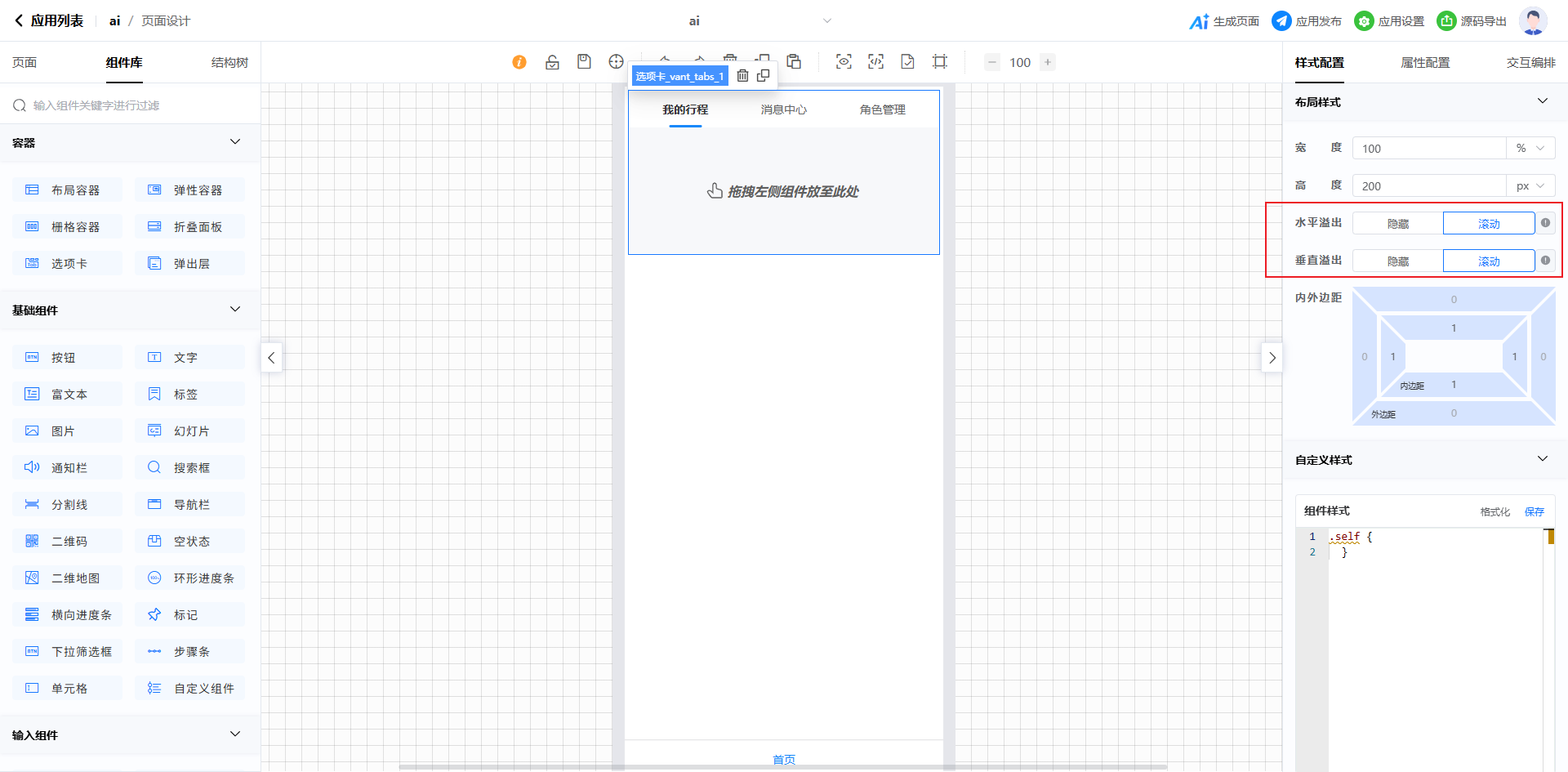Image resolution: width=1568 pixels, height=772 pixels.
Task: Switch to the 属性配置 tab
Action: (1425, 63)
